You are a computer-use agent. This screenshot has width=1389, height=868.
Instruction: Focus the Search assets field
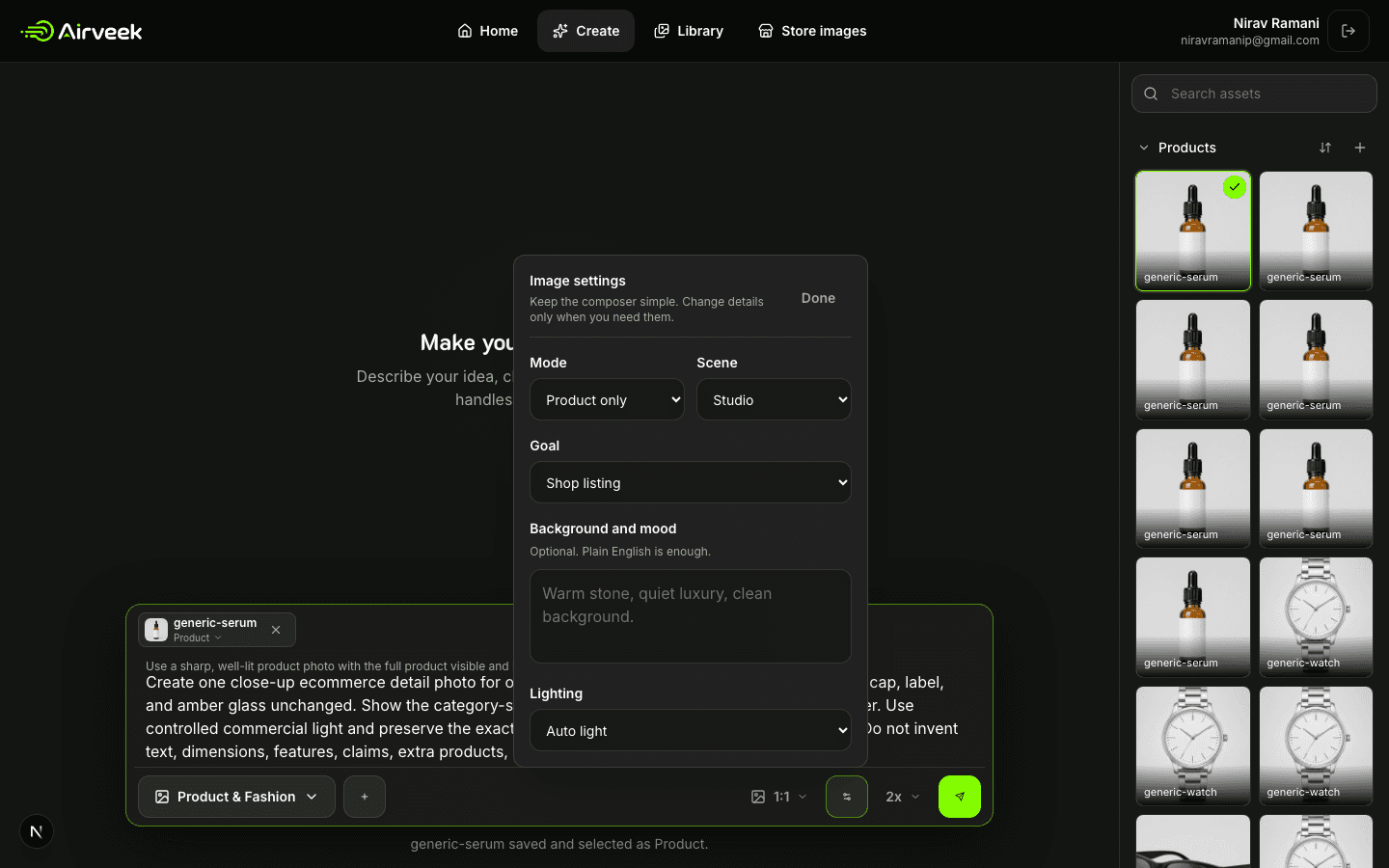click(1254, 94)
